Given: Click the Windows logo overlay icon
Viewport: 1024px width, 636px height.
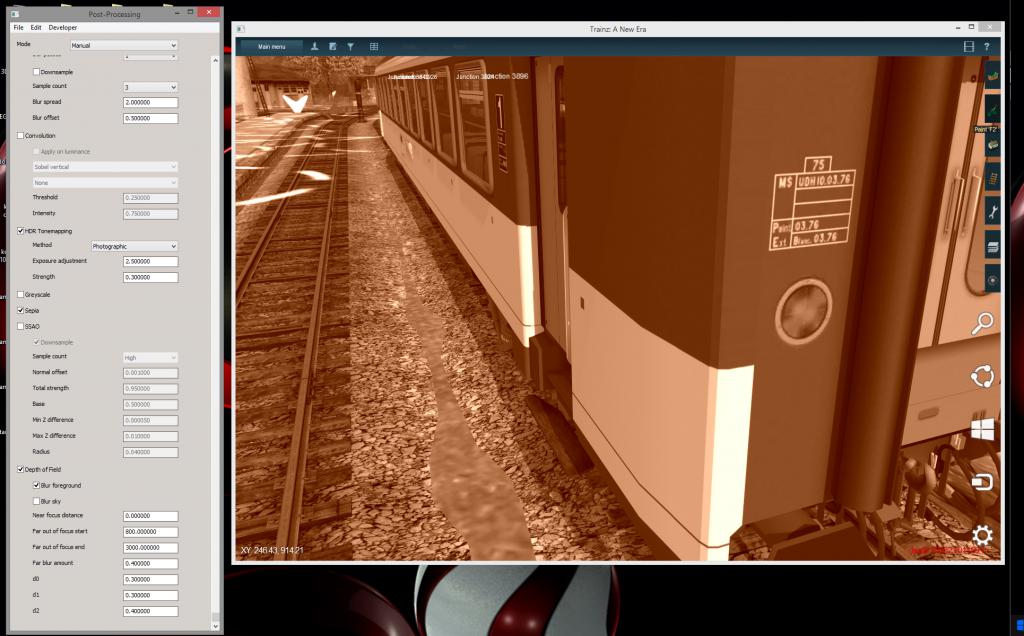Looking at the screenshot, I should click(x=983, y=430).
